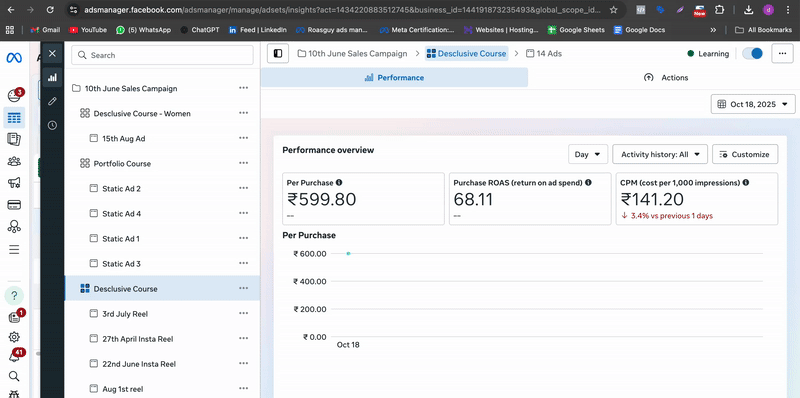Open more options menu beside Learning toggle
800x398 pixels.
coord(782,54)
